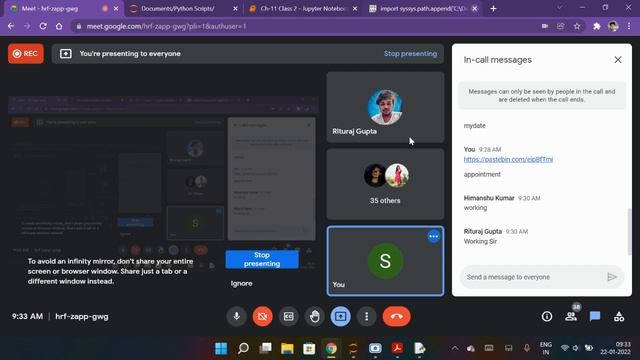Share this page icon in address bar
Image resolution: width=640 pixels, height=360 pixels.
561,26
